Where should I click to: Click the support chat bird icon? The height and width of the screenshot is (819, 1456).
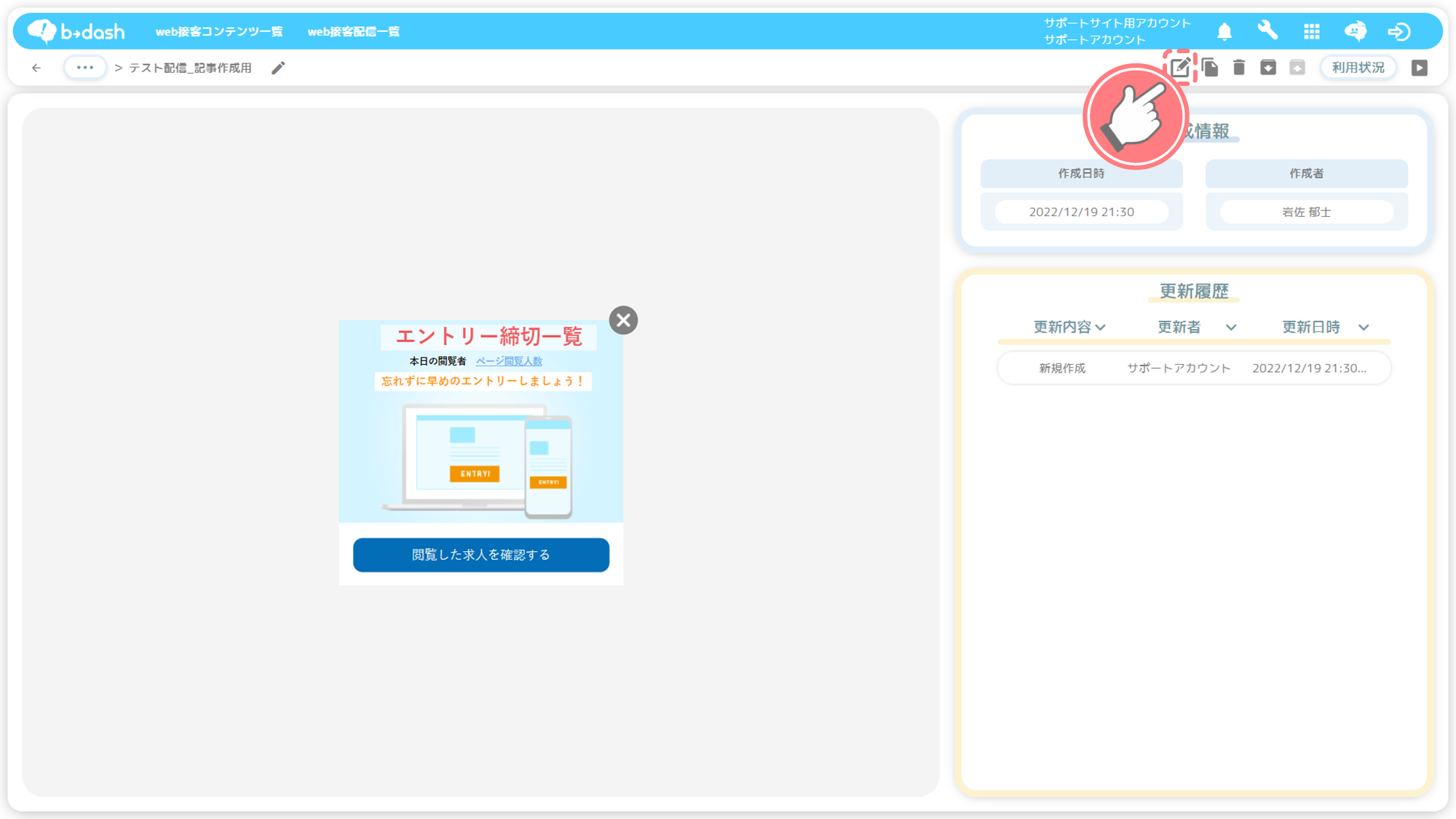[1356, 31]
